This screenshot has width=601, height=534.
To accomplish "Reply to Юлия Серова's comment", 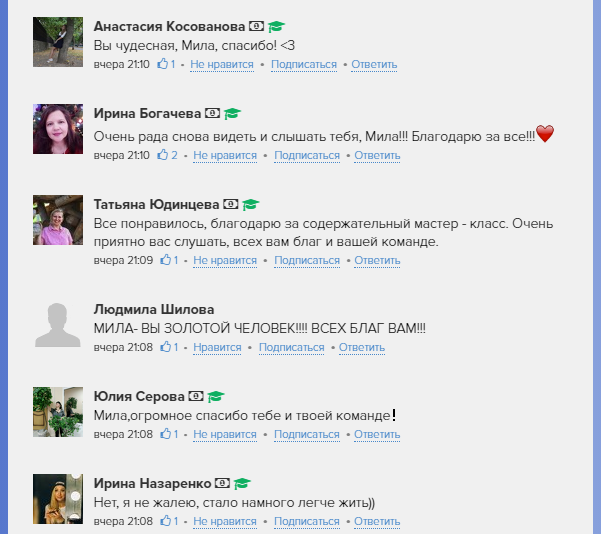I will click(x=377, y=434).
